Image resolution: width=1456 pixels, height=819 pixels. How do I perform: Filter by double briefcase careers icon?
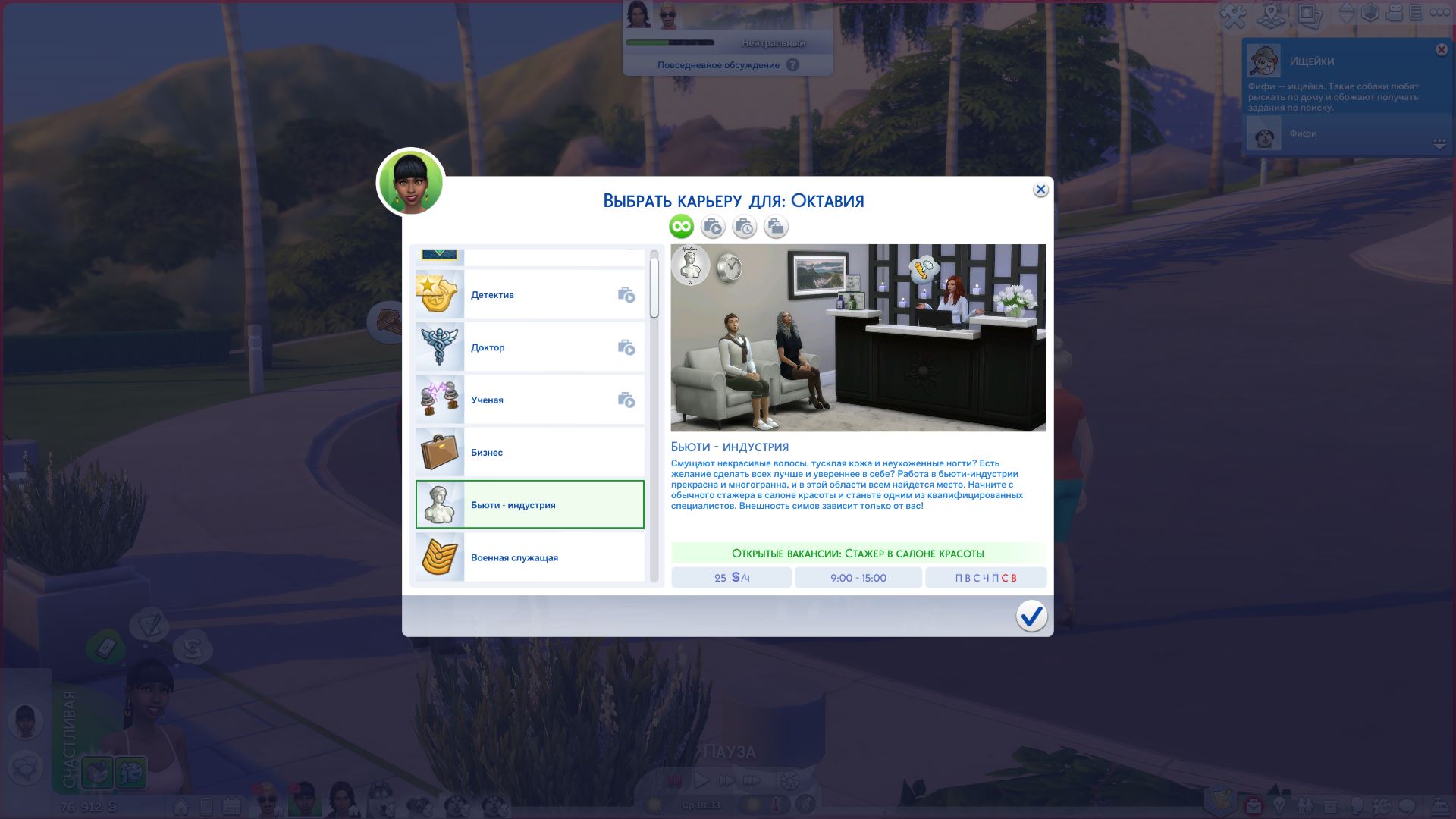(x=776, y=226)
